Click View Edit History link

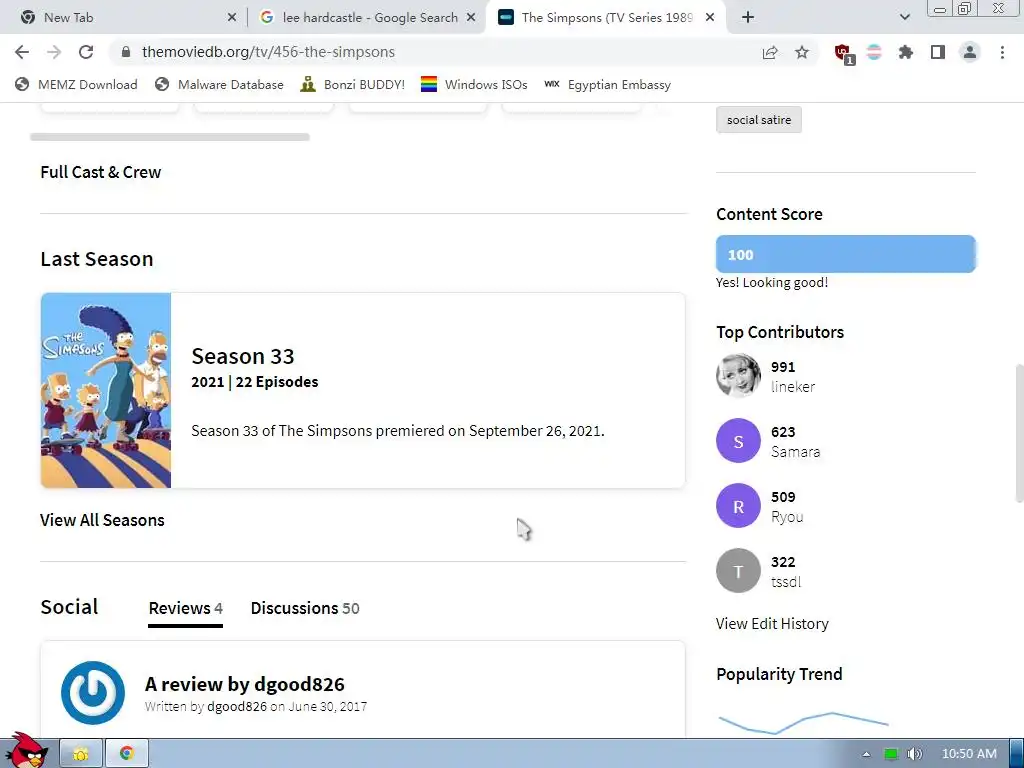pyautogui.click(x=773, y=624)
